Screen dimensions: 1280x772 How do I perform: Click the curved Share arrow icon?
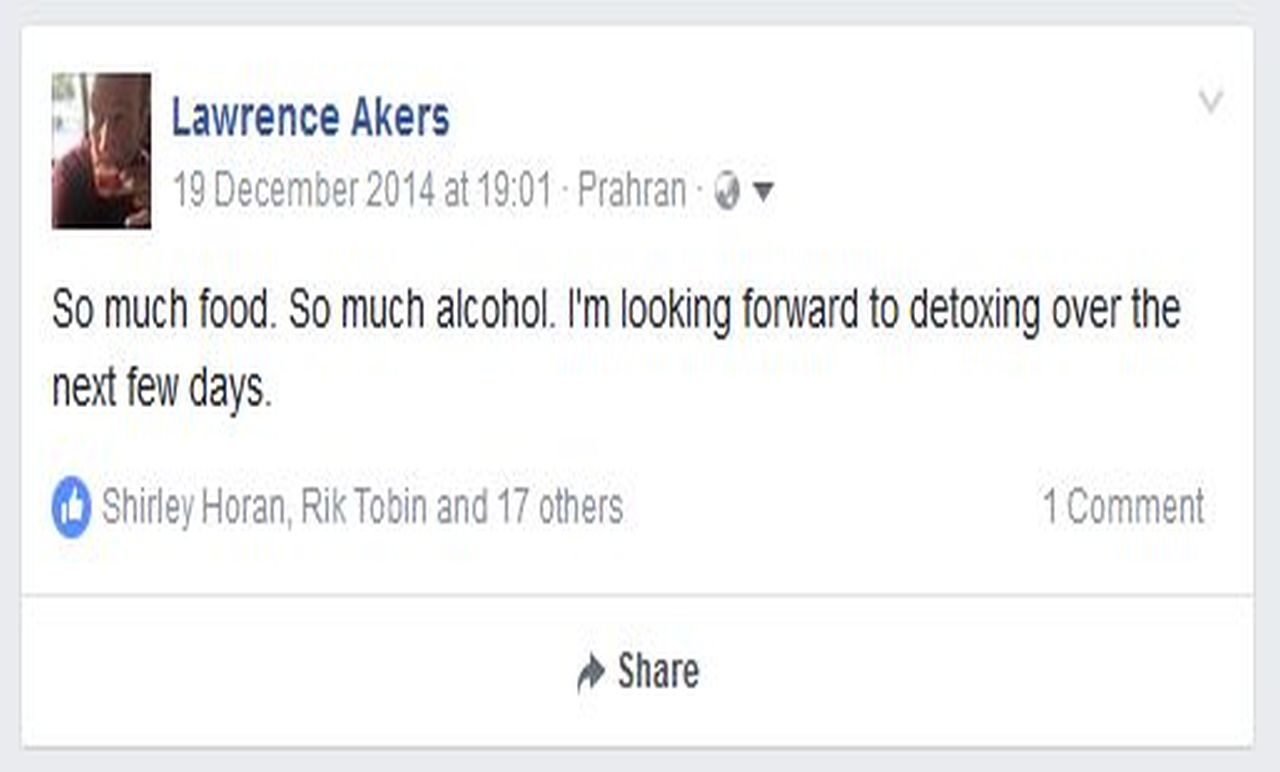(591, 674)
